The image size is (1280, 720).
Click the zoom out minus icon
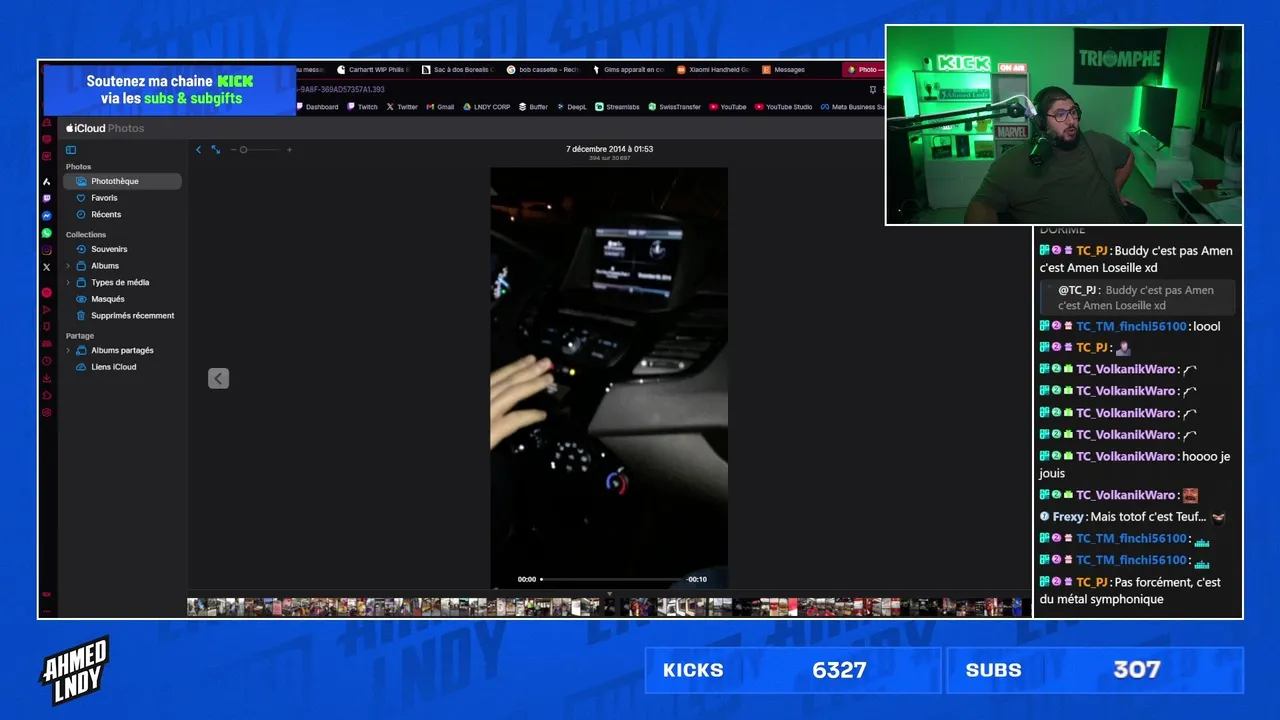pyautogui.click(x=233, y=150)
